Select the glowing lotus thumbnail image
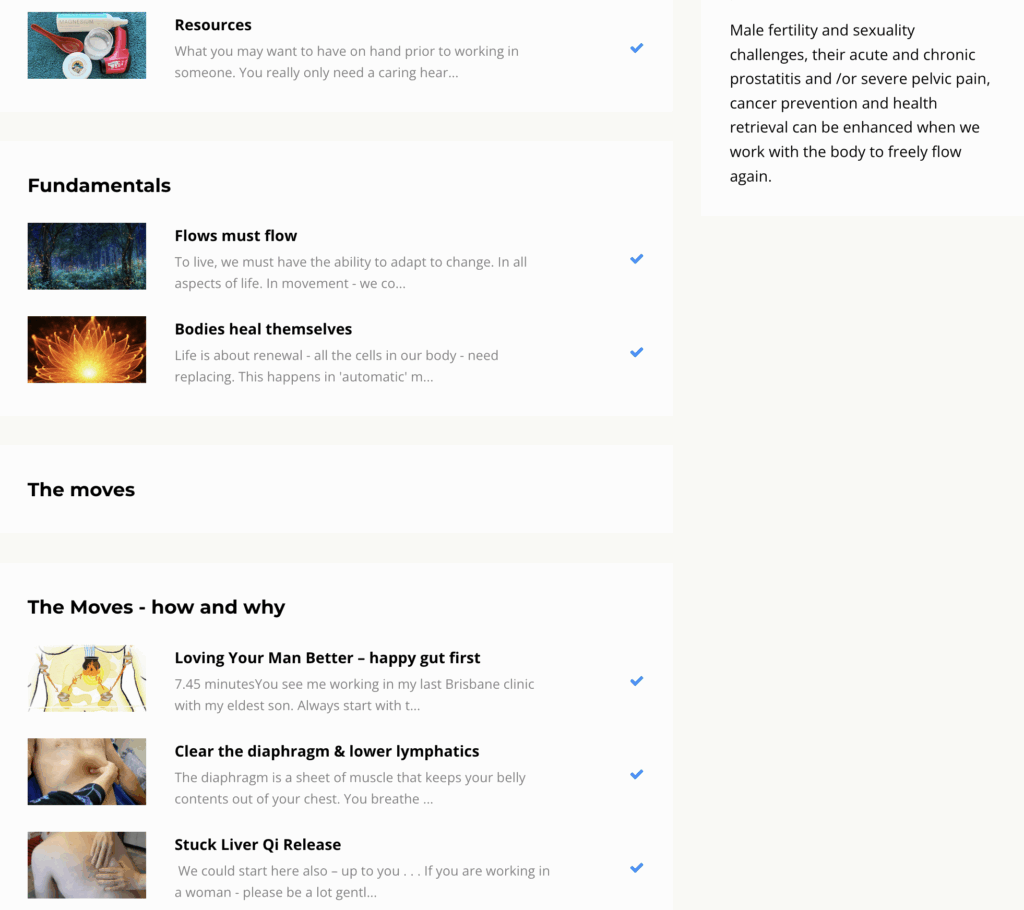 tap(87, 350)
